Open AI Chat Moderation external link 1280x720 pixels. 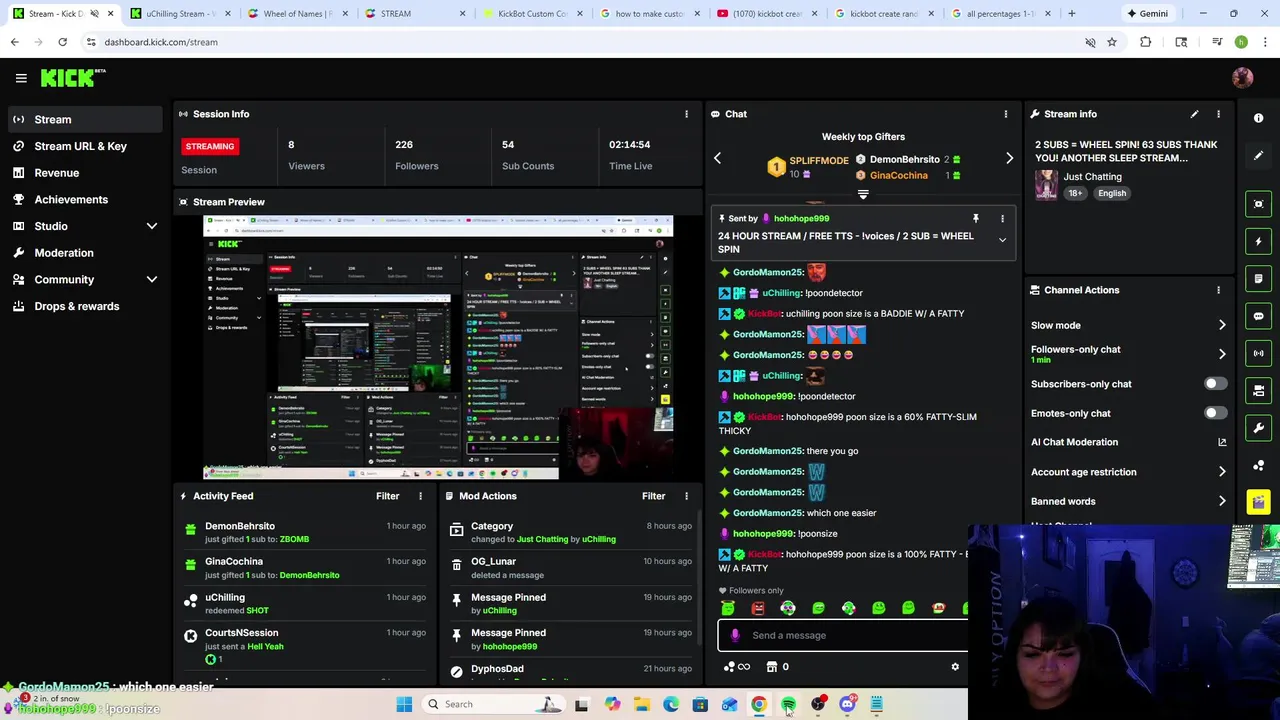(1222, 442)
